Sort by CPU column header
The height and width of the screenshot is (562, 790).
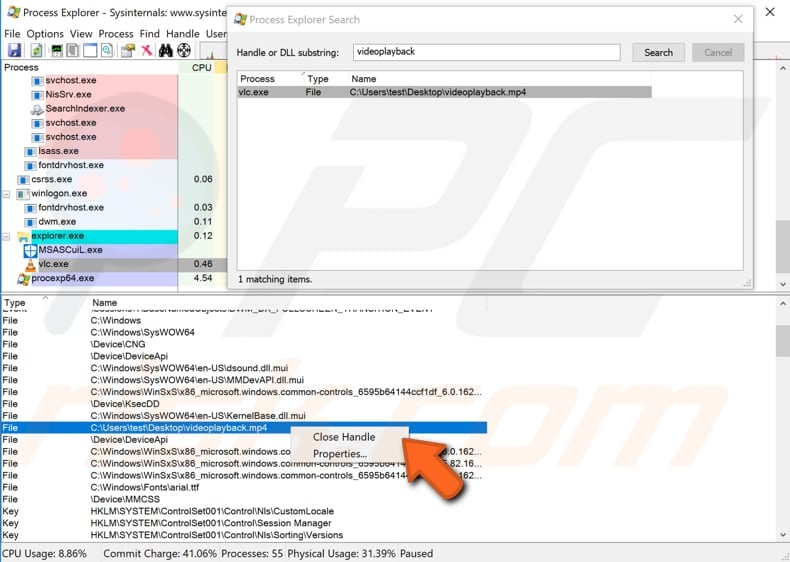pos(196,68)
